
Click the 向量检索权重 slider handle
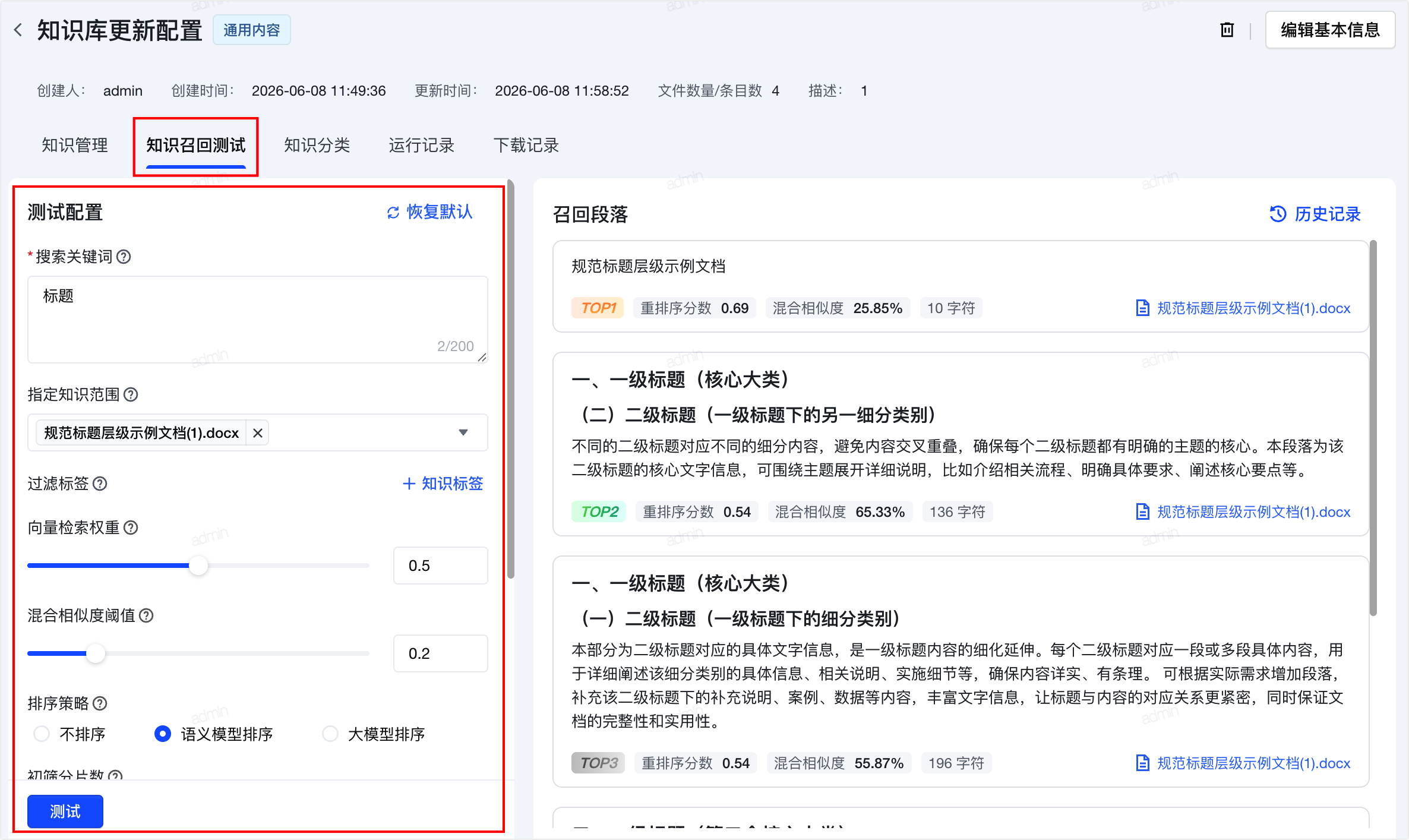198,566
